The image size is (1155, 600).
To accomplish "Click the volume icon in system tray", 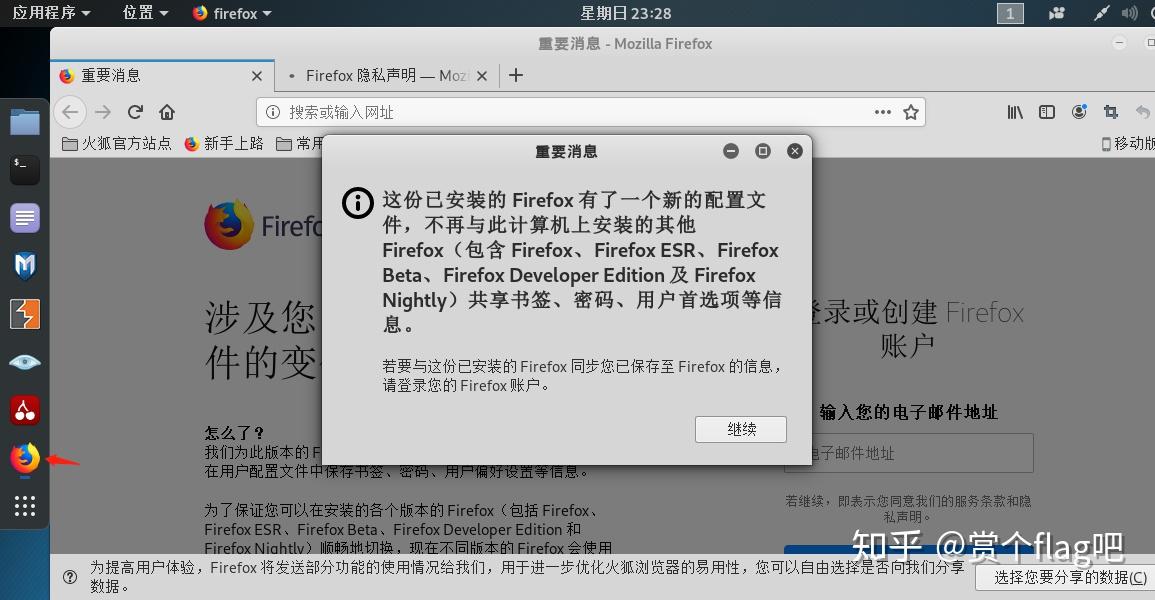I will pos(1129,13).
